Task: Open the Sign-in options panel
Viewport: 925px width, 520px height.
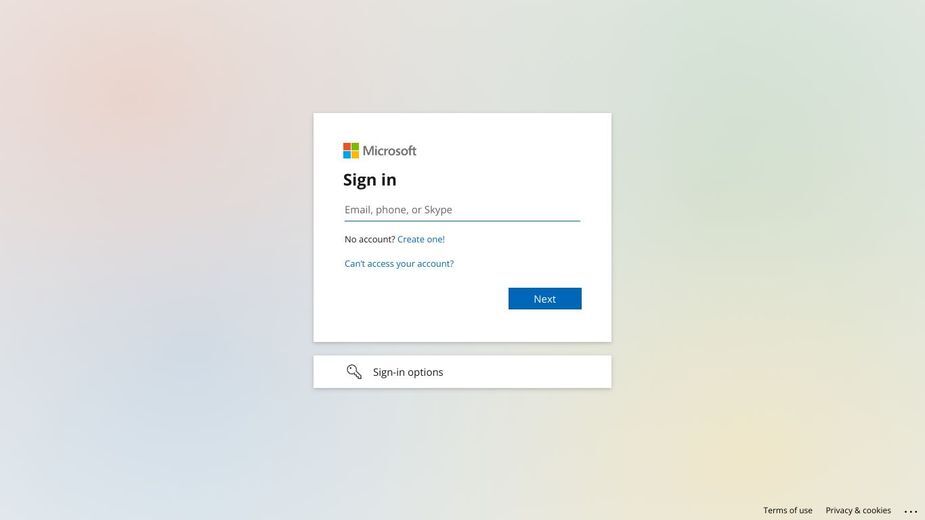Action: click(x=462, y=372)
